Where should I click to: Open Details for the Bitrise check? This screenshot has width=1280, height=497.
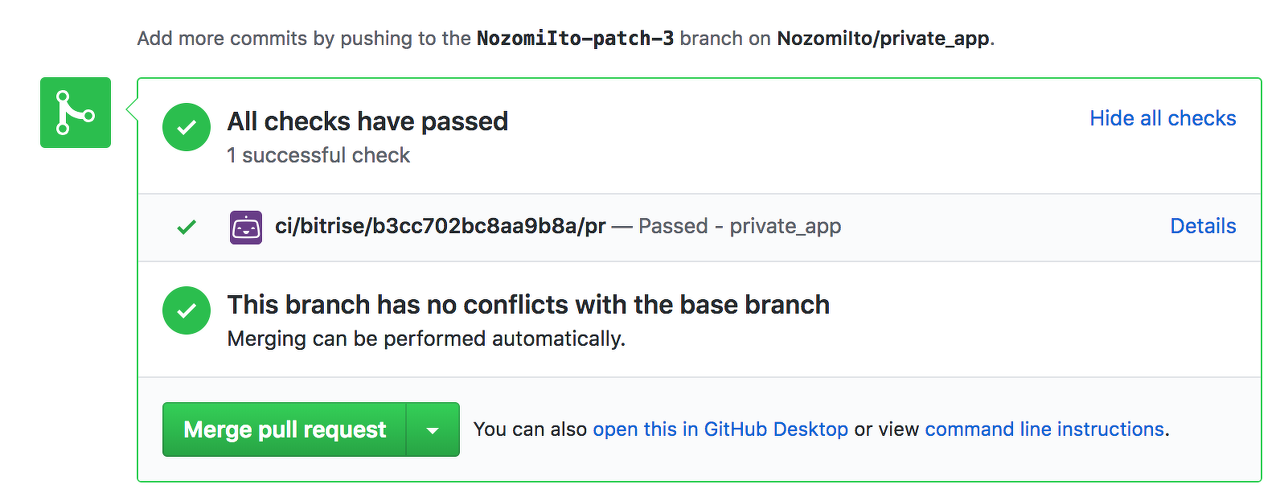click(x=1203, y=226)
